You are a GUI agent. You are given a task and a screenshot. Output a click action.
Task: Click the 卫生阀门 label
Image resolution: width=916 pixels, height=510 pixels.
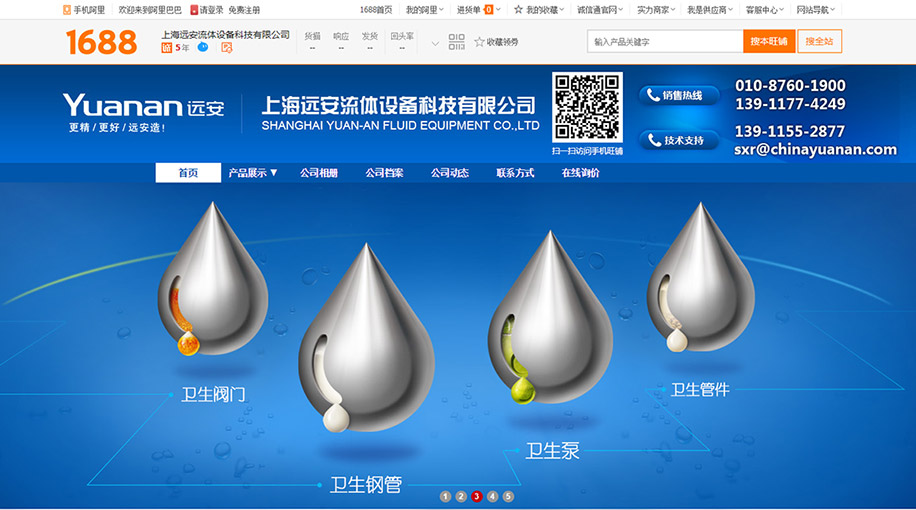pyautogui.click(x=213, y=395)
